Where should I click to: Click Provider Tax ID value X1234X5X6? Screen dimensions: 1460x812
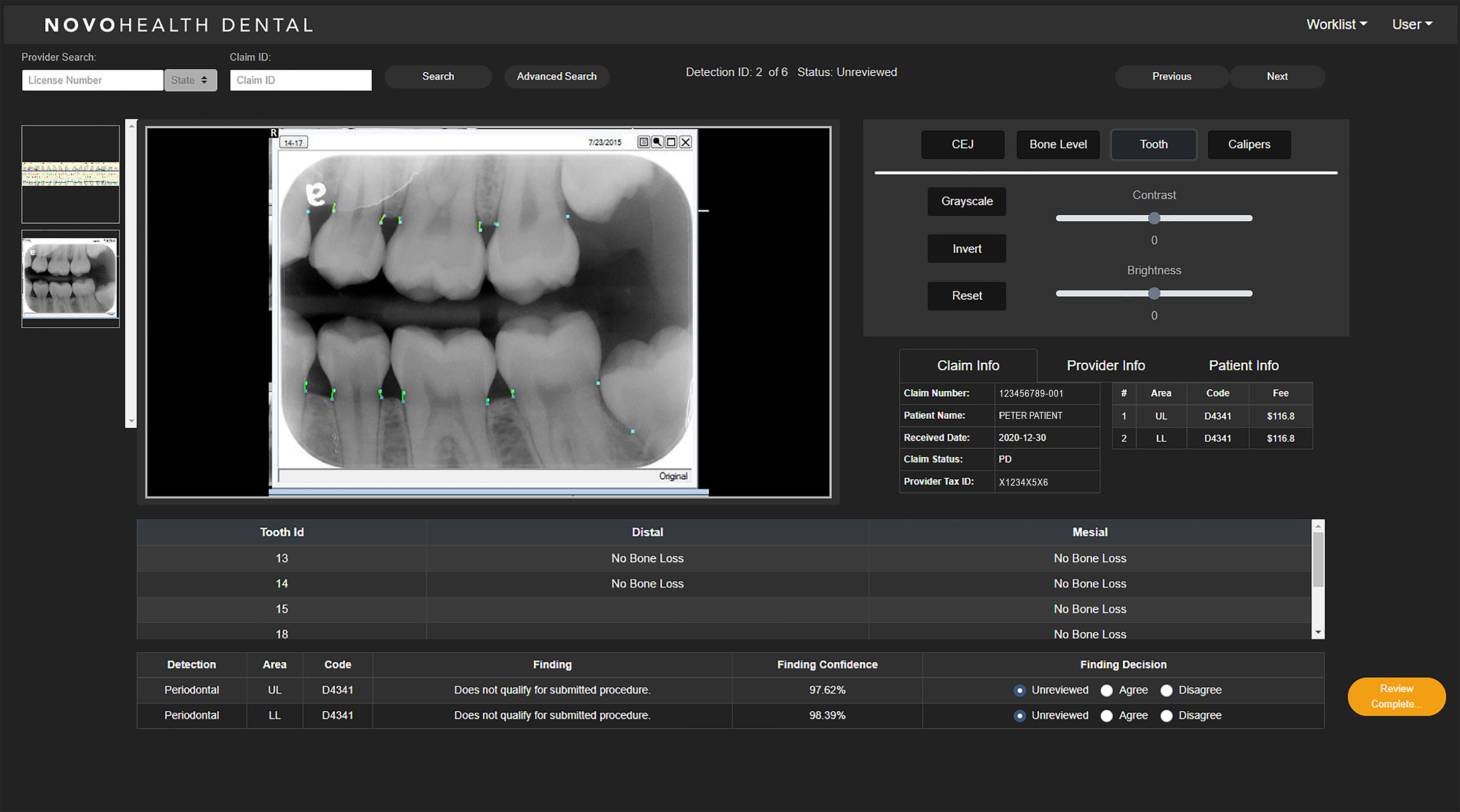coord(1023,482)
